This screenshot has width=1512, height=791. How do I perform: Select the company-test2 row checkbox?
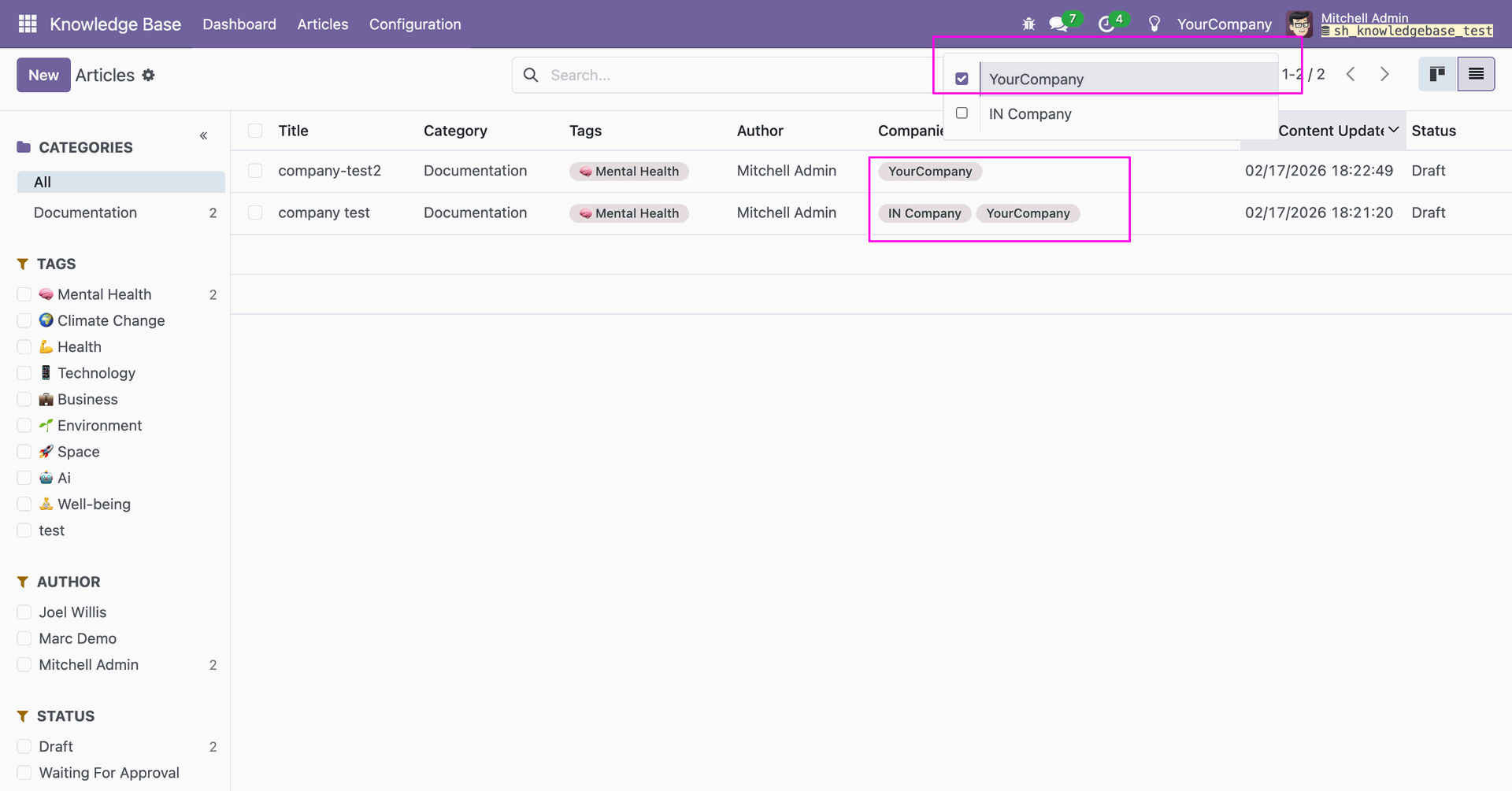[x=255, y=171]
